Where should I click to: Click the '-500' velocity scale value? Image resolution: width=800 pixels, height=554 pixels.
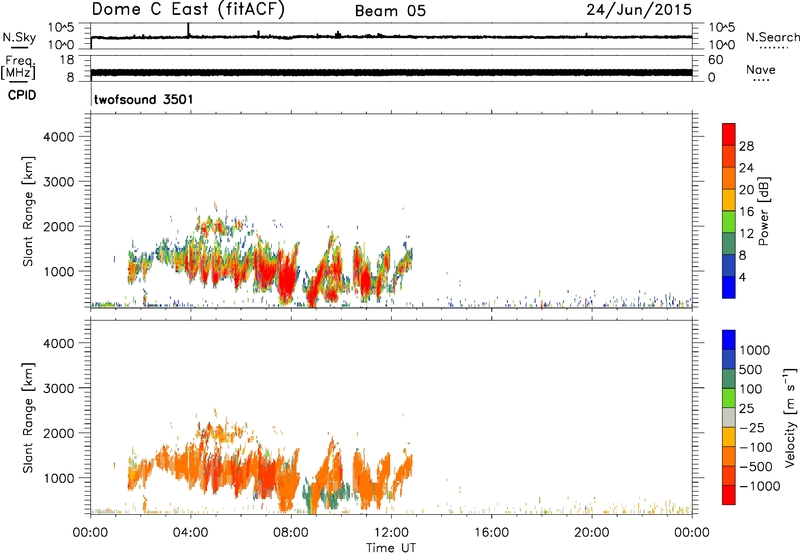click(x=755, y=467)
